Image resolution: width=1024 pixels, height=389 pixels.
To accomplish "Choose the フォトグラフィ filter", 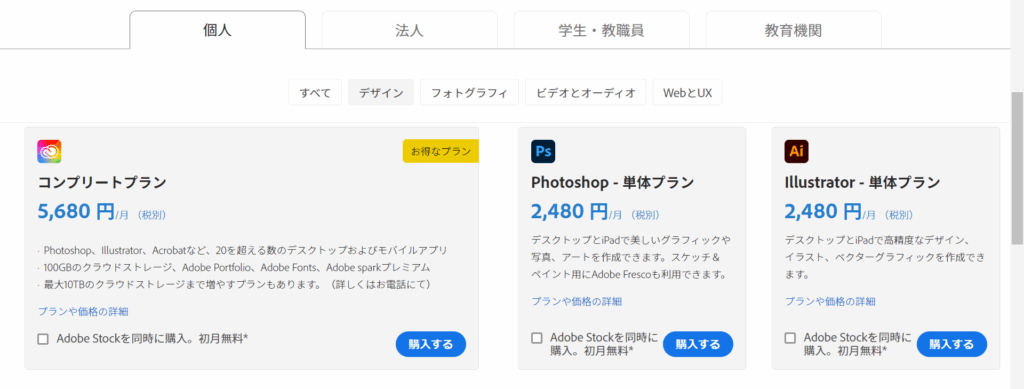I will (470, 93).
